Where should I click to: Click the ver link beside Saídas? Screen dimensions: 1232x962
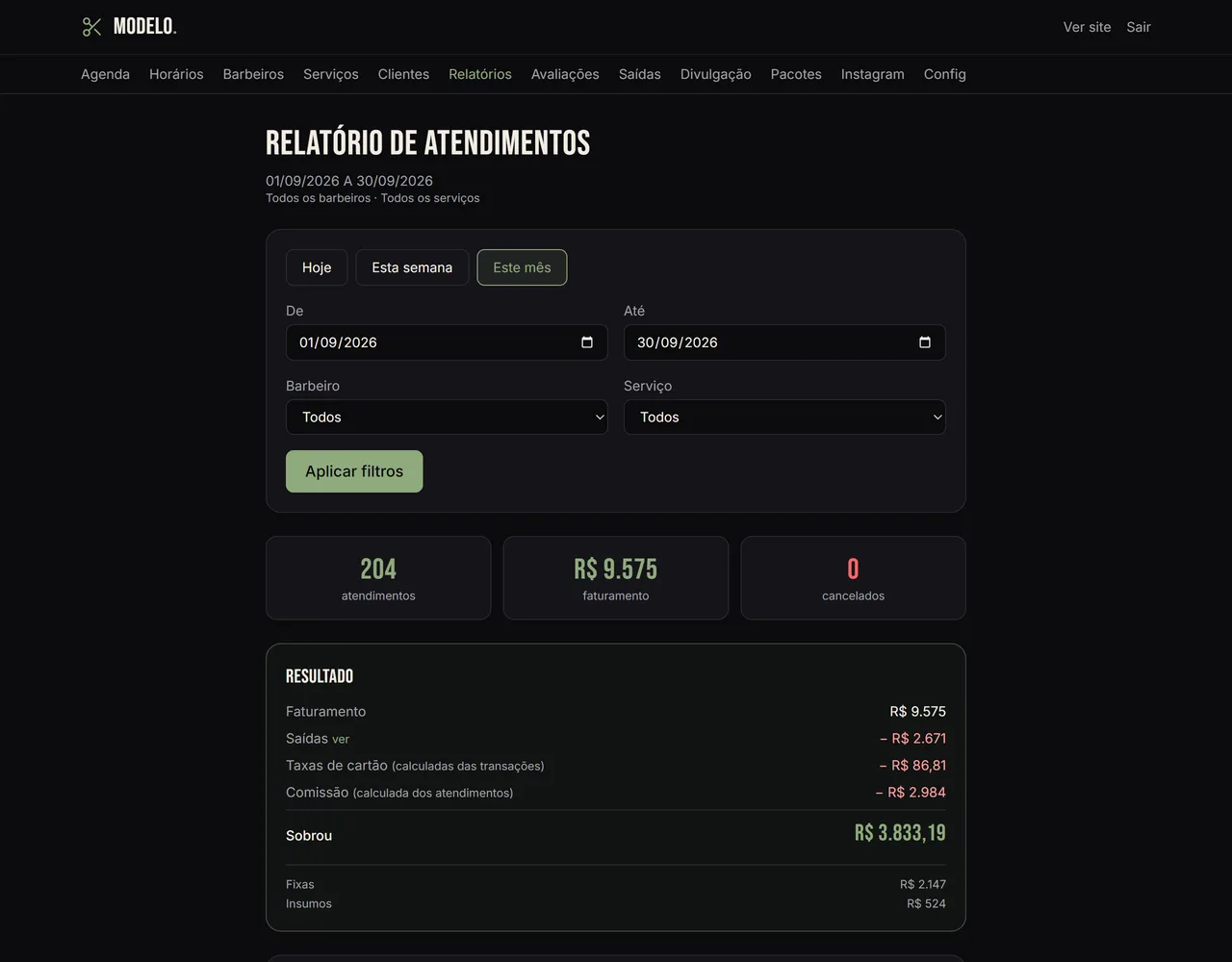341,740
